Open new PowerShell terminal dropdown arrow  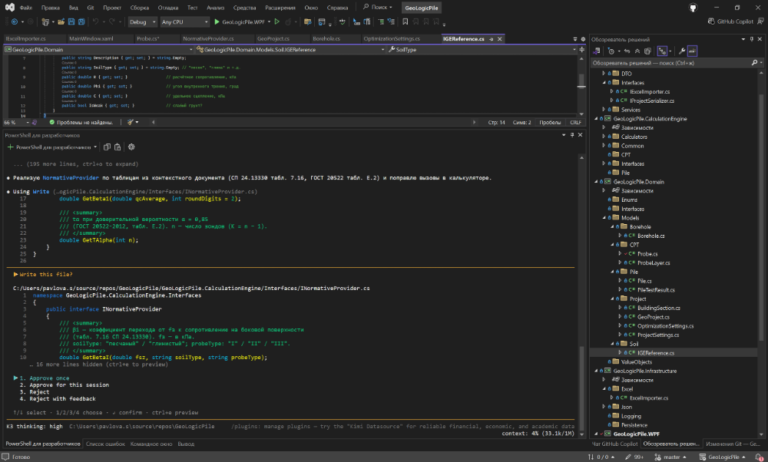(95, 147)
